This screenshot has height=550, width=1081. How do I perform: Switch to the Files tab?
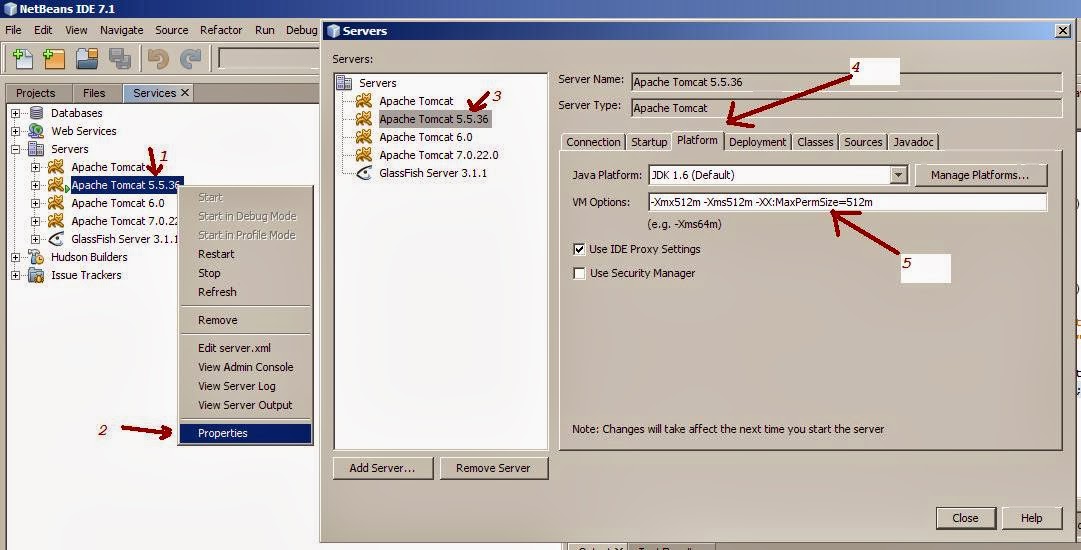(x=94, y=93)
